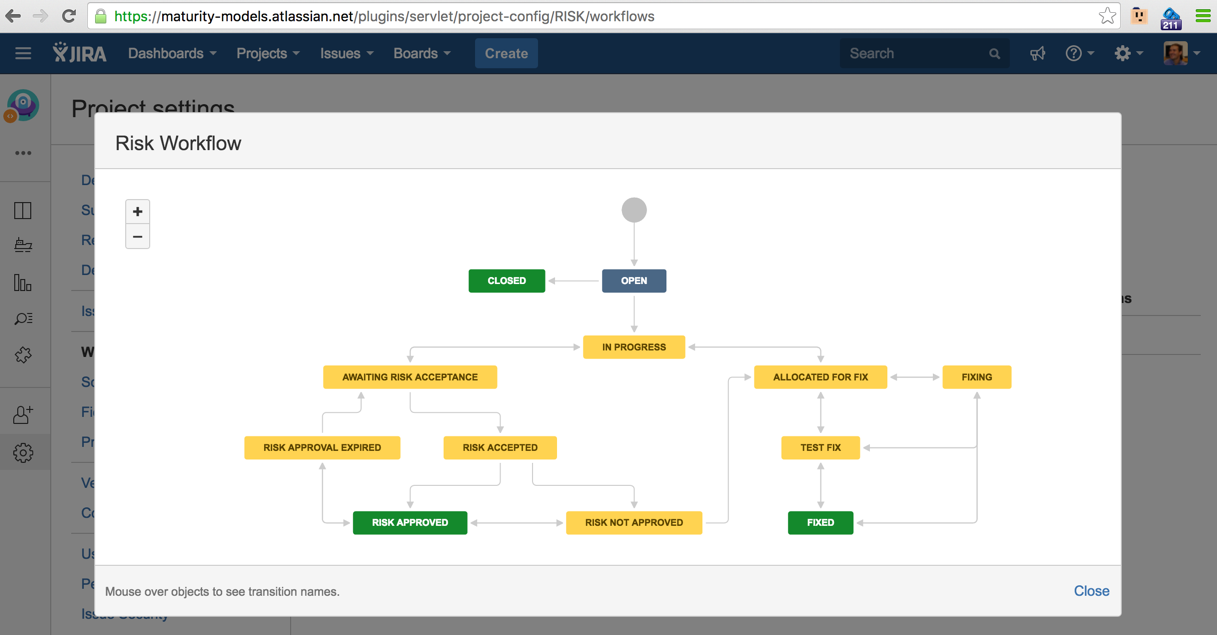Open the user profile avatar menu

click(x=1180, y=54)
